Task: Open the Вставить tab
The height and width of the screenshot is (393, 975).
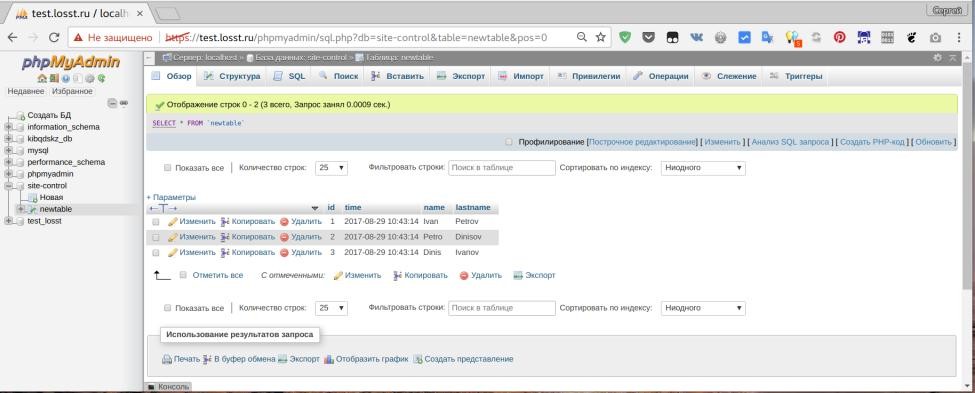Action: (x=397, y=76)
